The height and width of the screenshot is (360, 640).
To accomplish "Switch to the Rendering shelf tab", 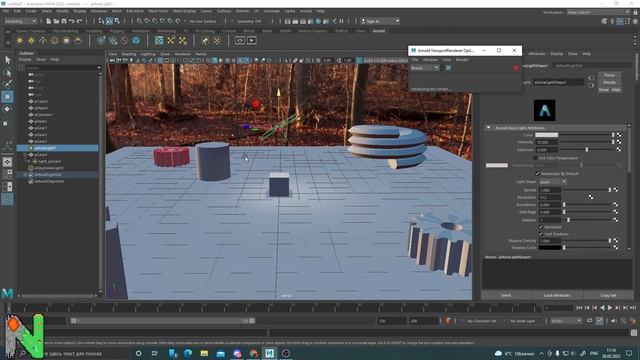I will click(167, 31).
